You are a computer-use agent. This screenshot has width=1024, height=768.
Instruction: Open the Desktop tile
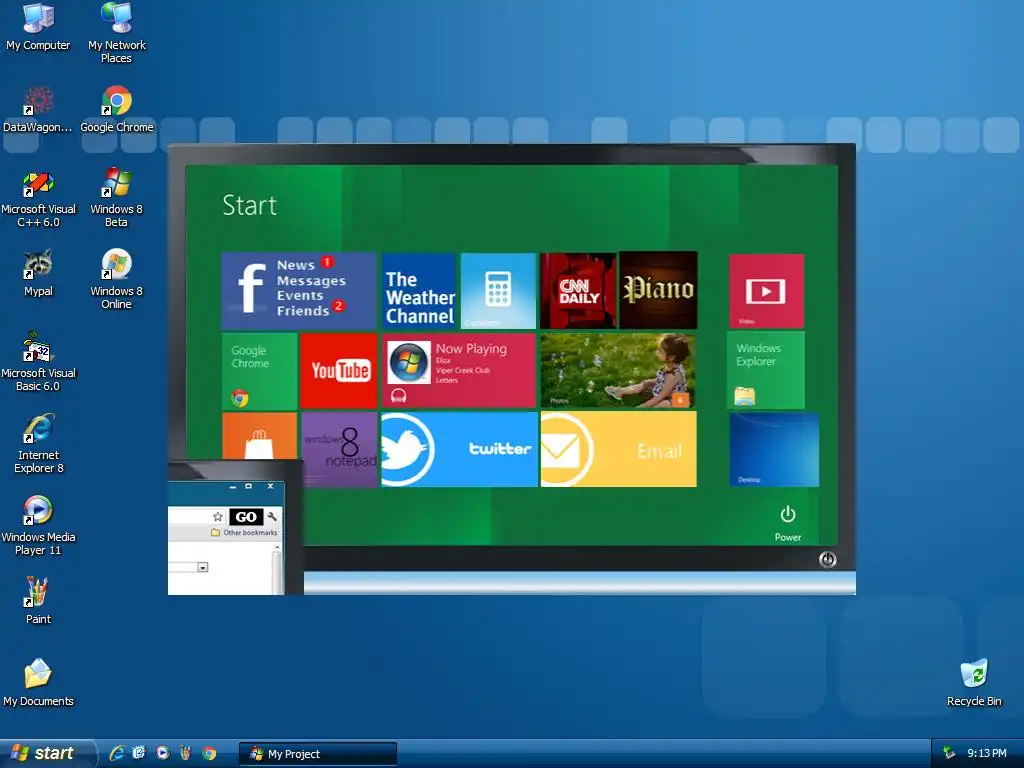[x=774, y=449]
